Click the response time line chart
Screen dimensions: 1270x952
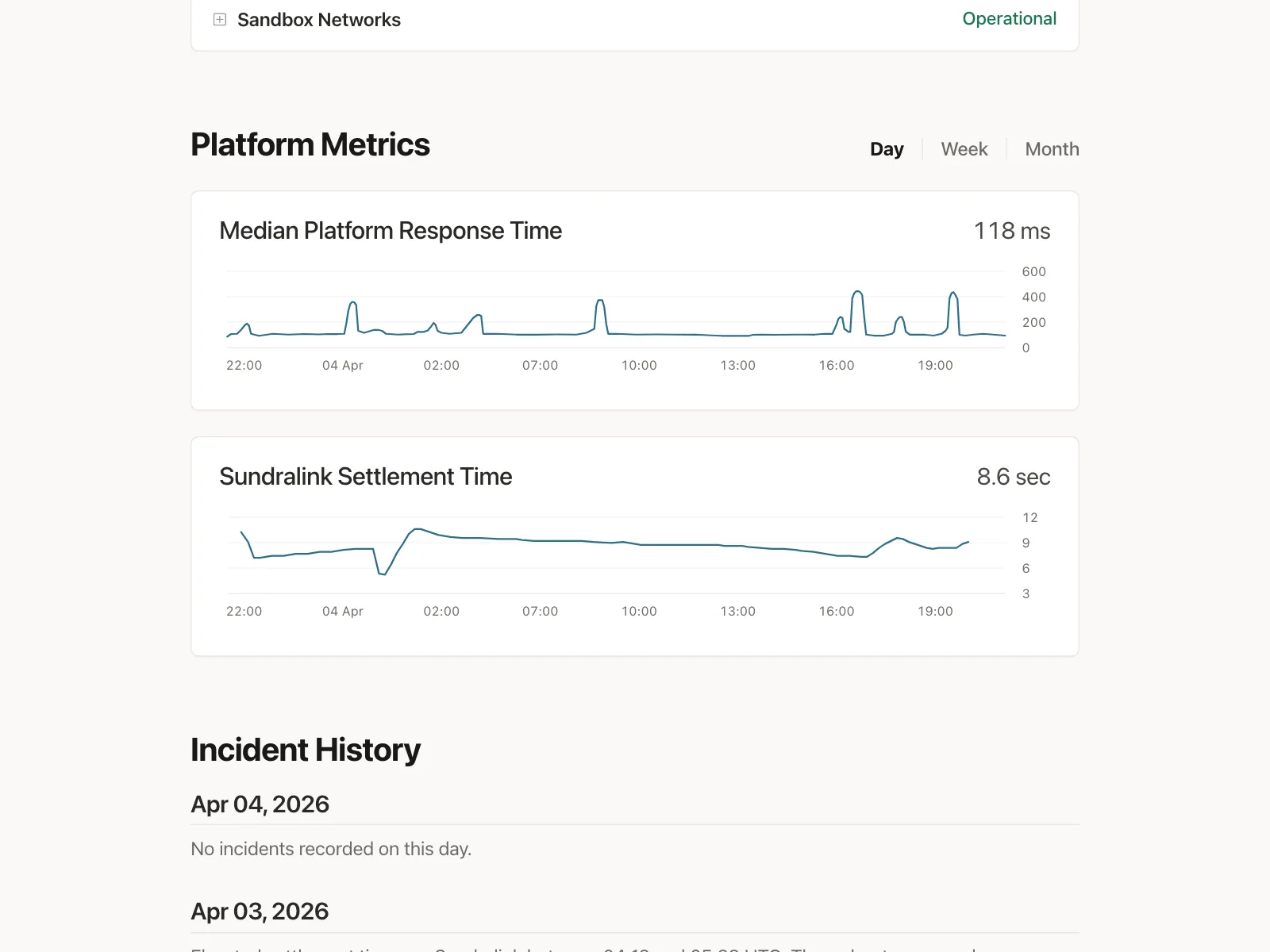pyautogui.click(x=616, y=315)
